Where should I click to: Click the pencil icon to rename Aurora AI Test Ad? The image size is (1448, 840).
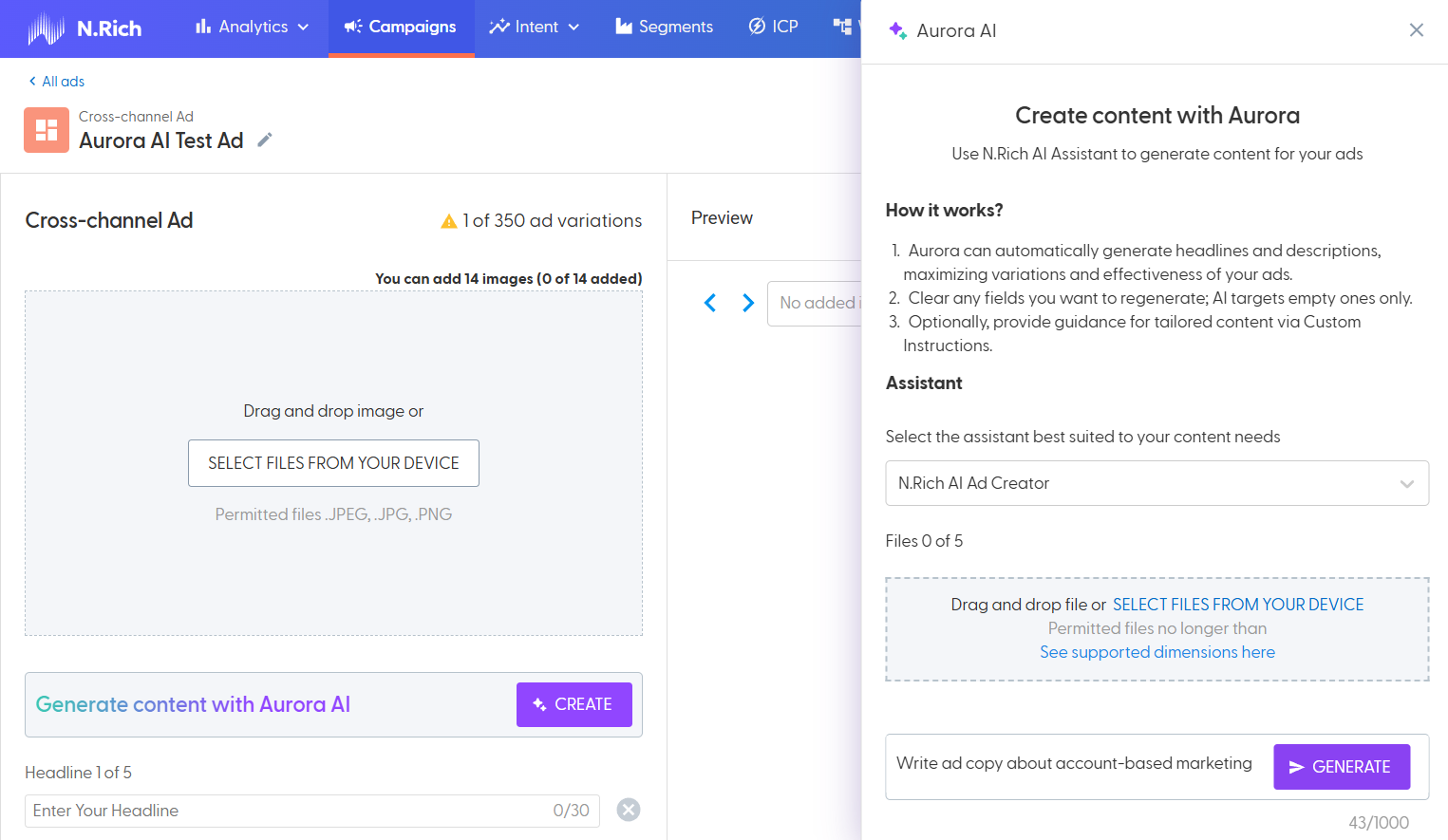coord(263,140)
